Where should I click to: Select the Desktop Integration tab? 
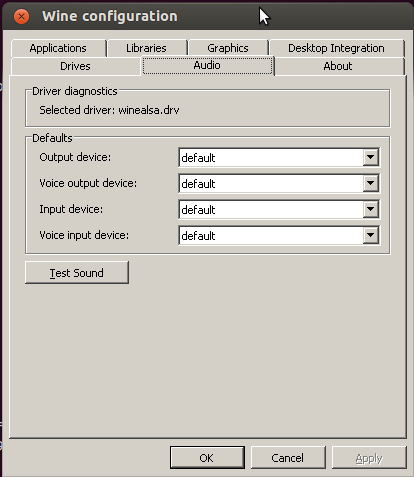point(337,48)
